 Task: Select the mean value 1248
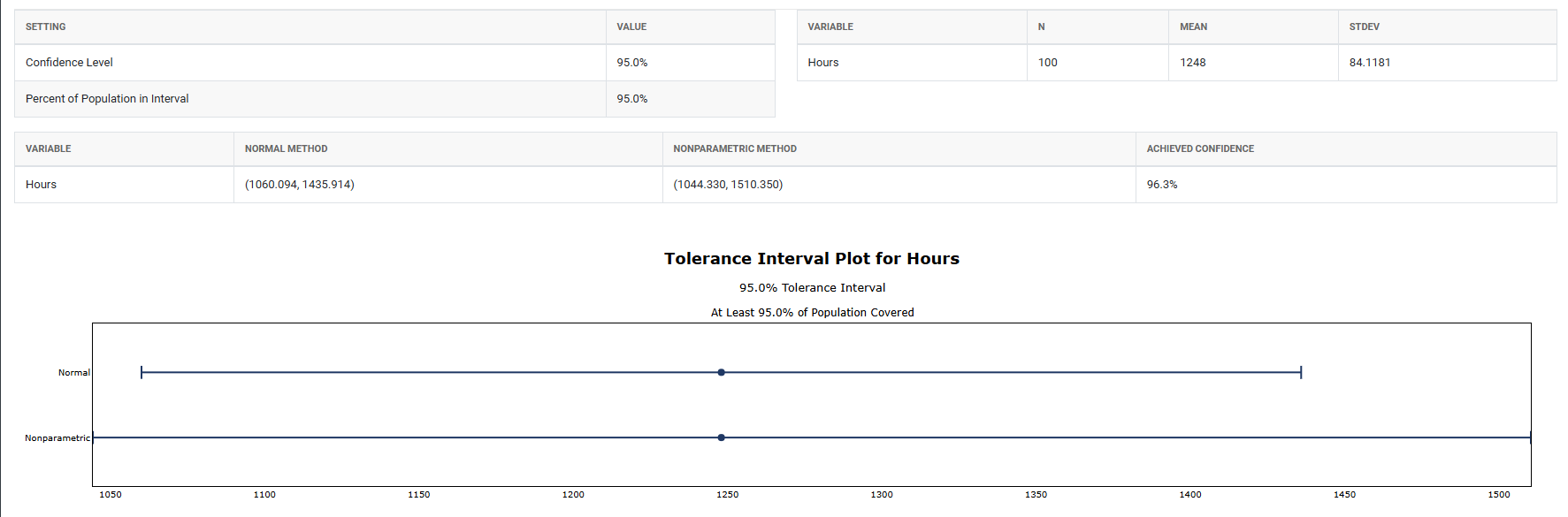tap(1192, 63)
